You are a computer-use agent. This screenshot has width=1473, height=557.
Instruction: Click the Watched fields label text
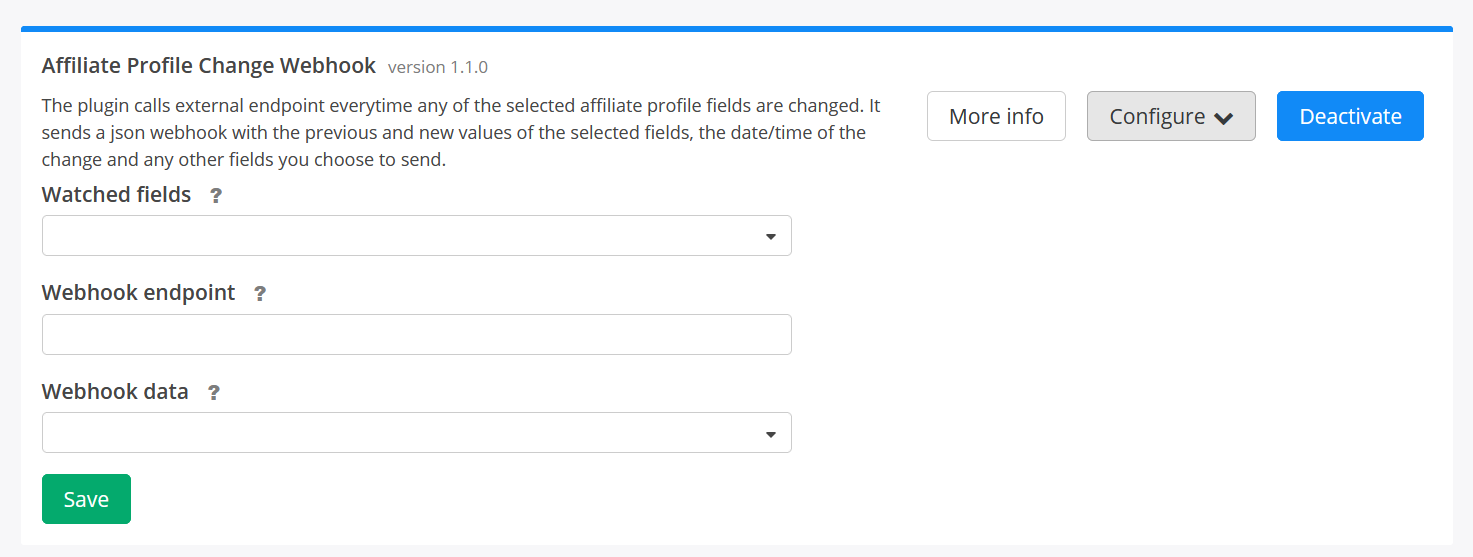click(x=116, y=195)
